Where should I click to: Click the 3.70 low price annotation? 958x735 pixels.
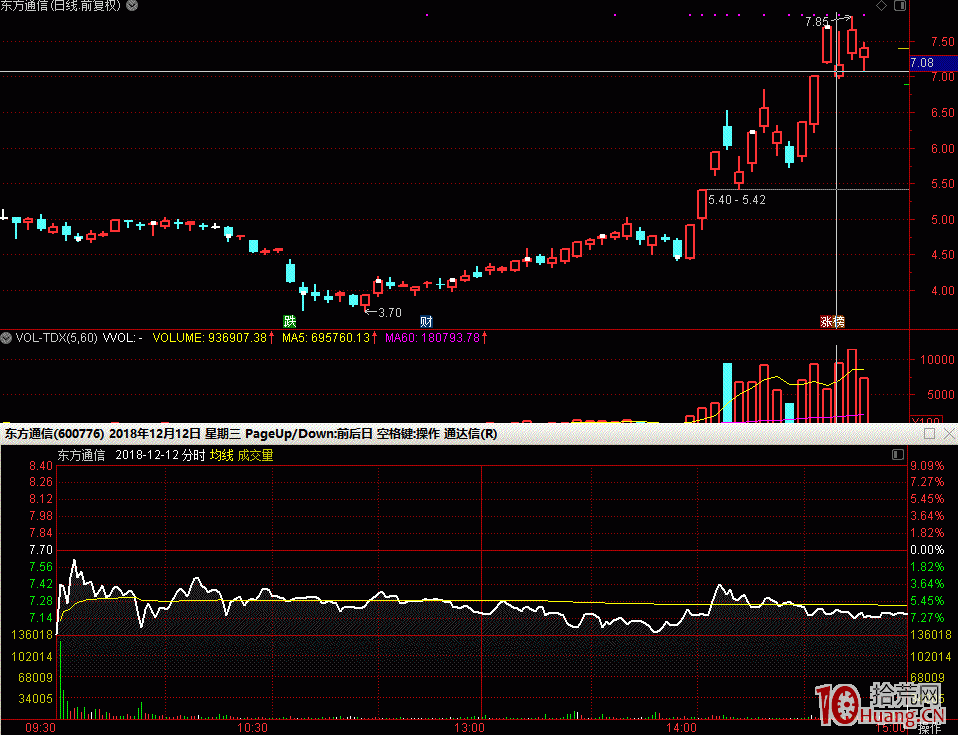pyautogui.click(x=385, y=311)
